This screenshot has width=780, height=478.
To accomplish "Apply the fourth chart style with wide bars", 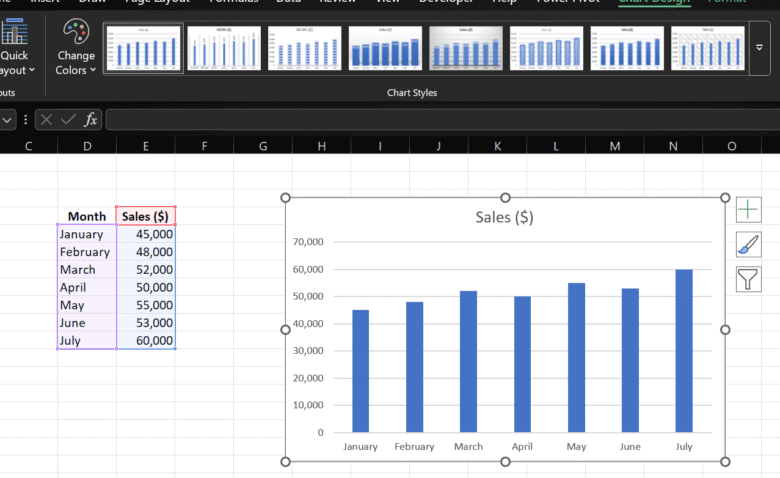I will 385,48.
